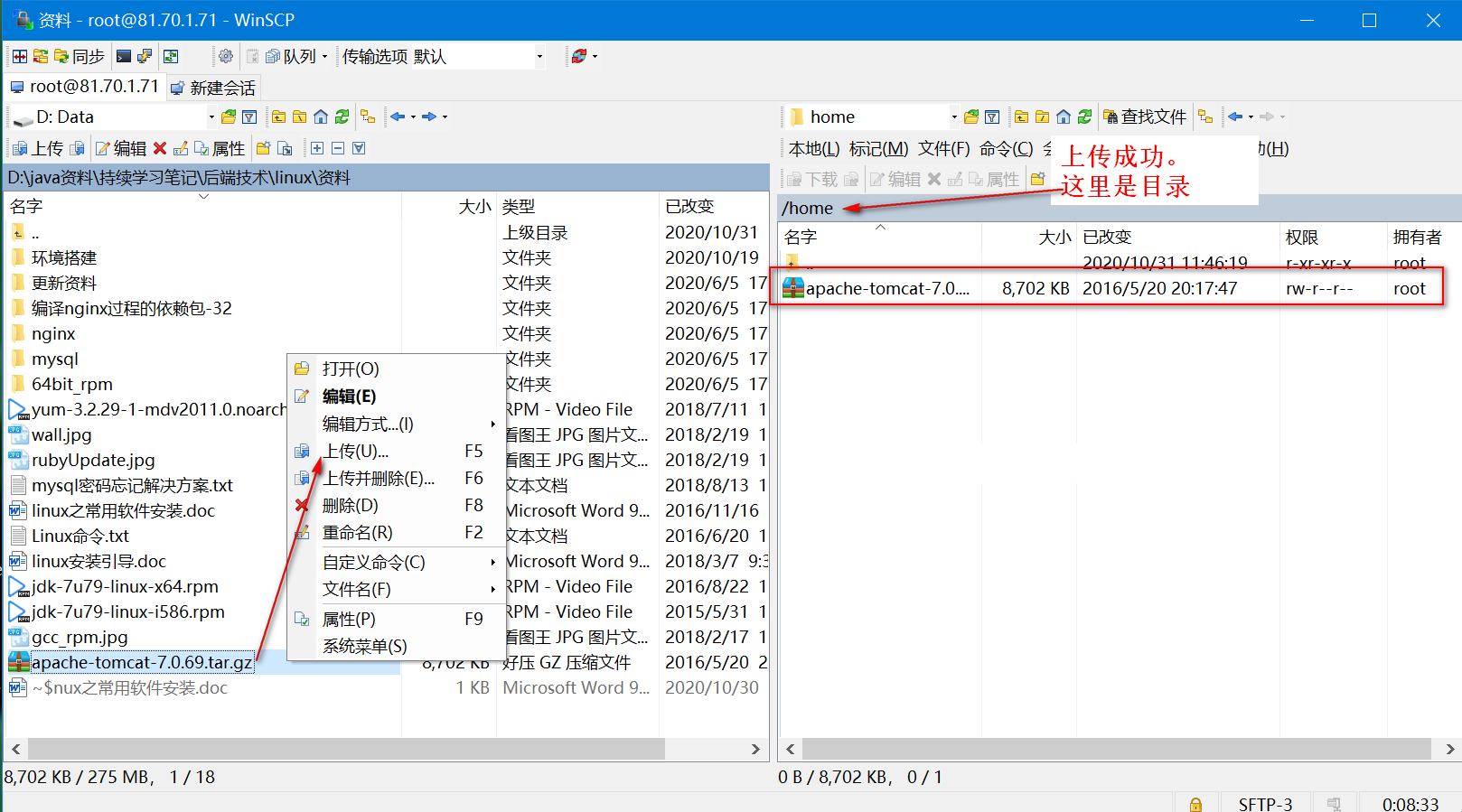Click the local 上传 upload button
This screenshot has width=1462, height=812.
[x=39, y=148]
